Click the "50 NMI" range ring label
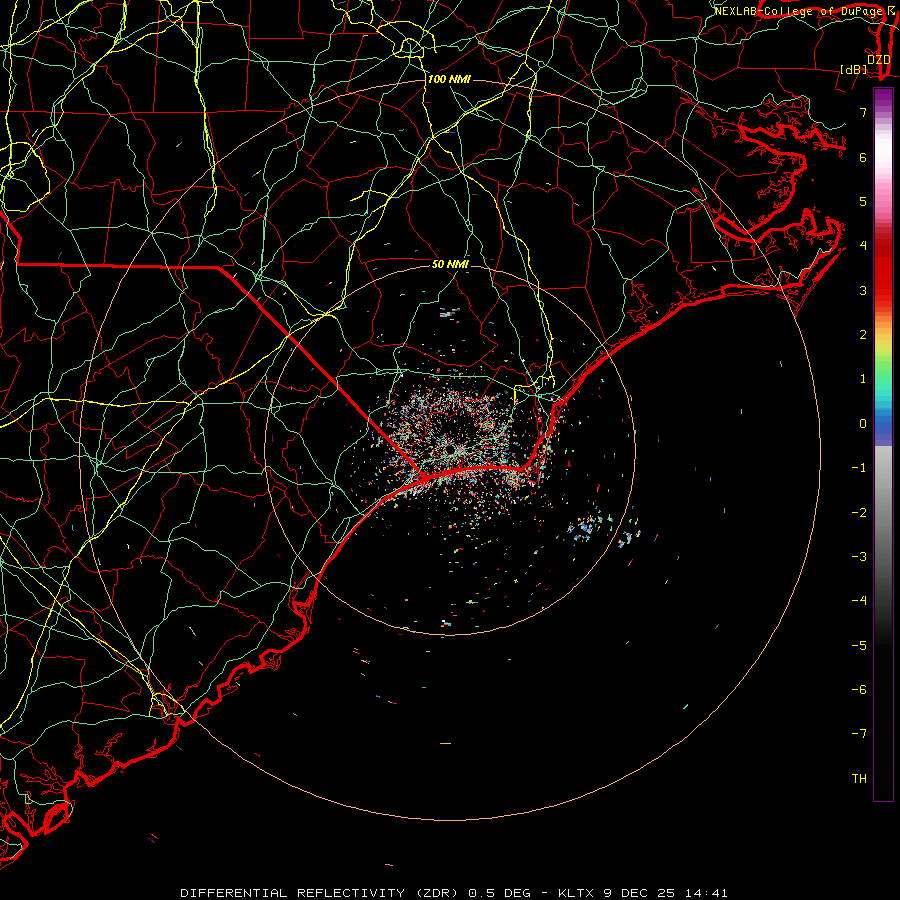The width and height of the screenshot is (900, 900). (x=450, y=264)
